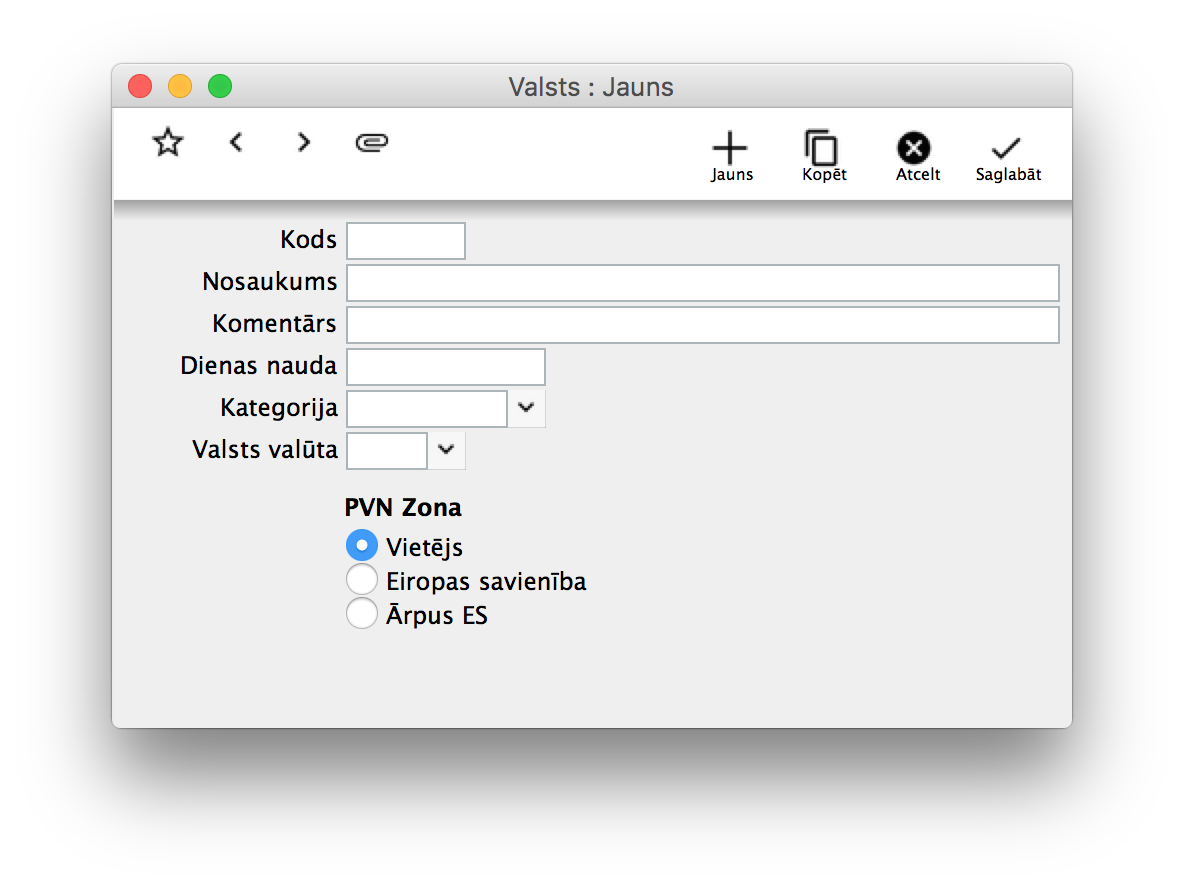Select Vietējs PVN zone option
Viewport: 1184px width, 888px height.
pos(362,546)
